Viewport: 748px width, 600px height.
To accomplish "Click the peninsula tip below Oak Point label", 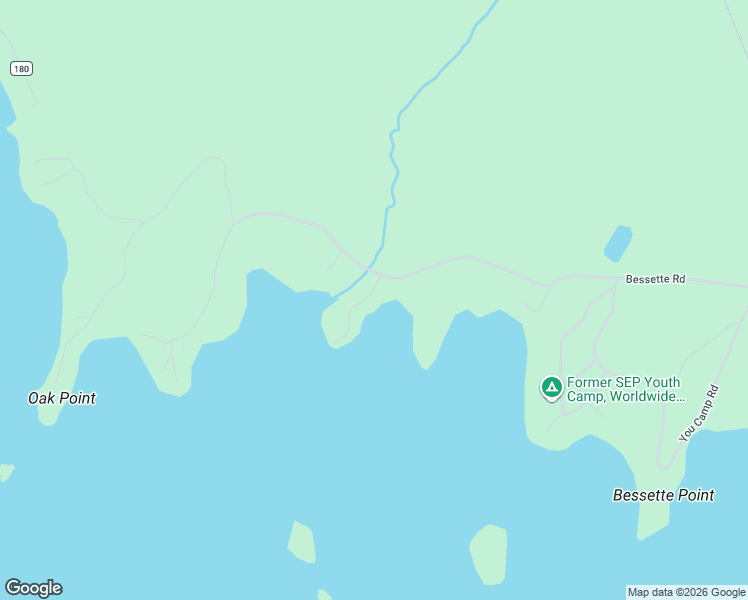I will point(47,418).
